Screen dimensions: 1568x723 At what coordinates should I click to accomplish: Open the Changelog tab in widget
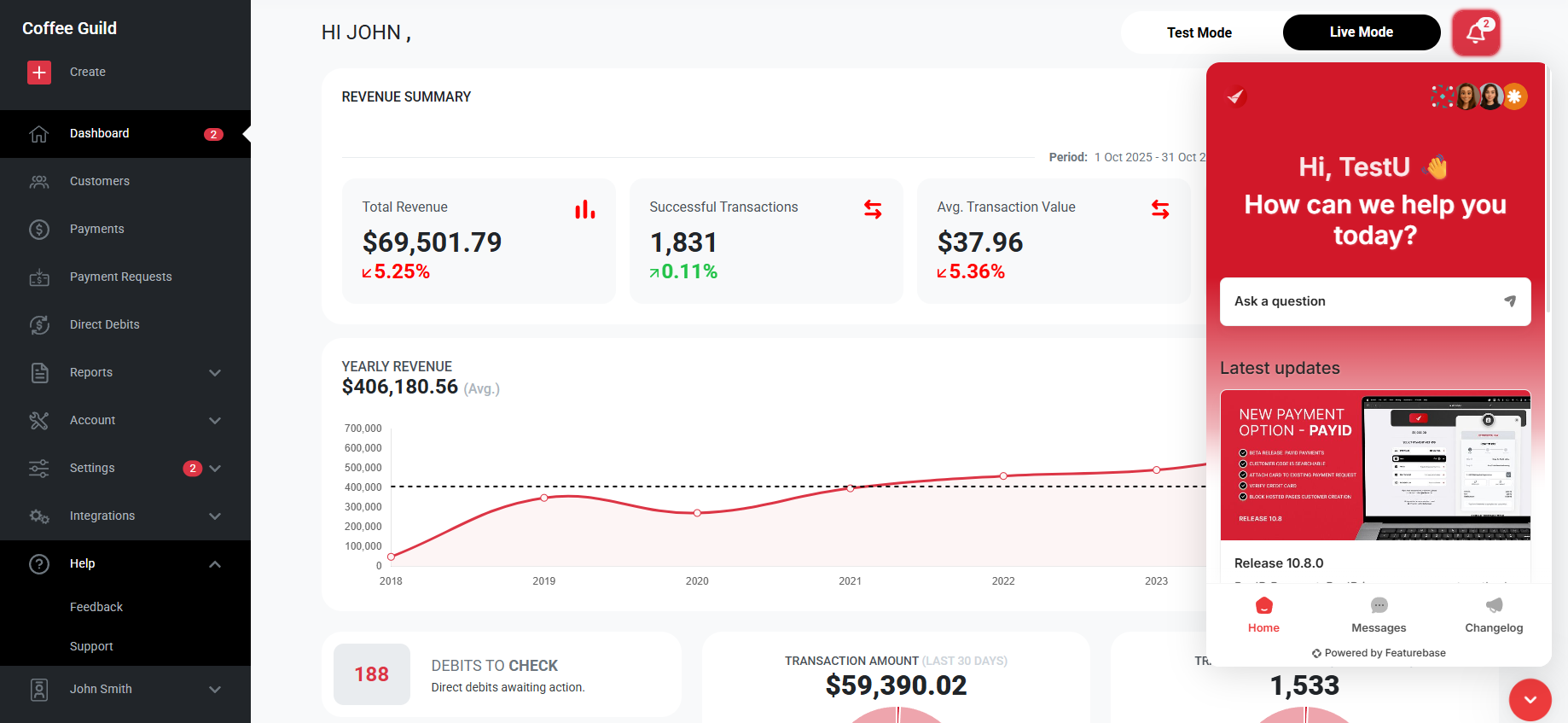[1494, 615]
